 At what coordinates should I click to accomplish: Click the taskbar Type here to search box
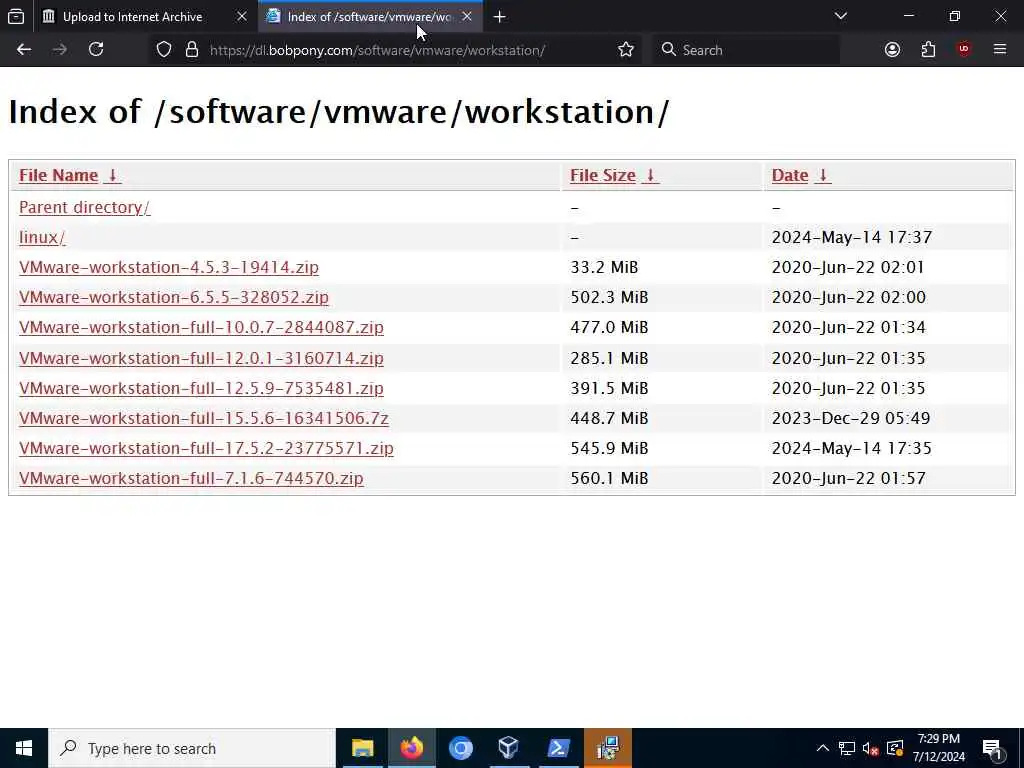(192, 748)
